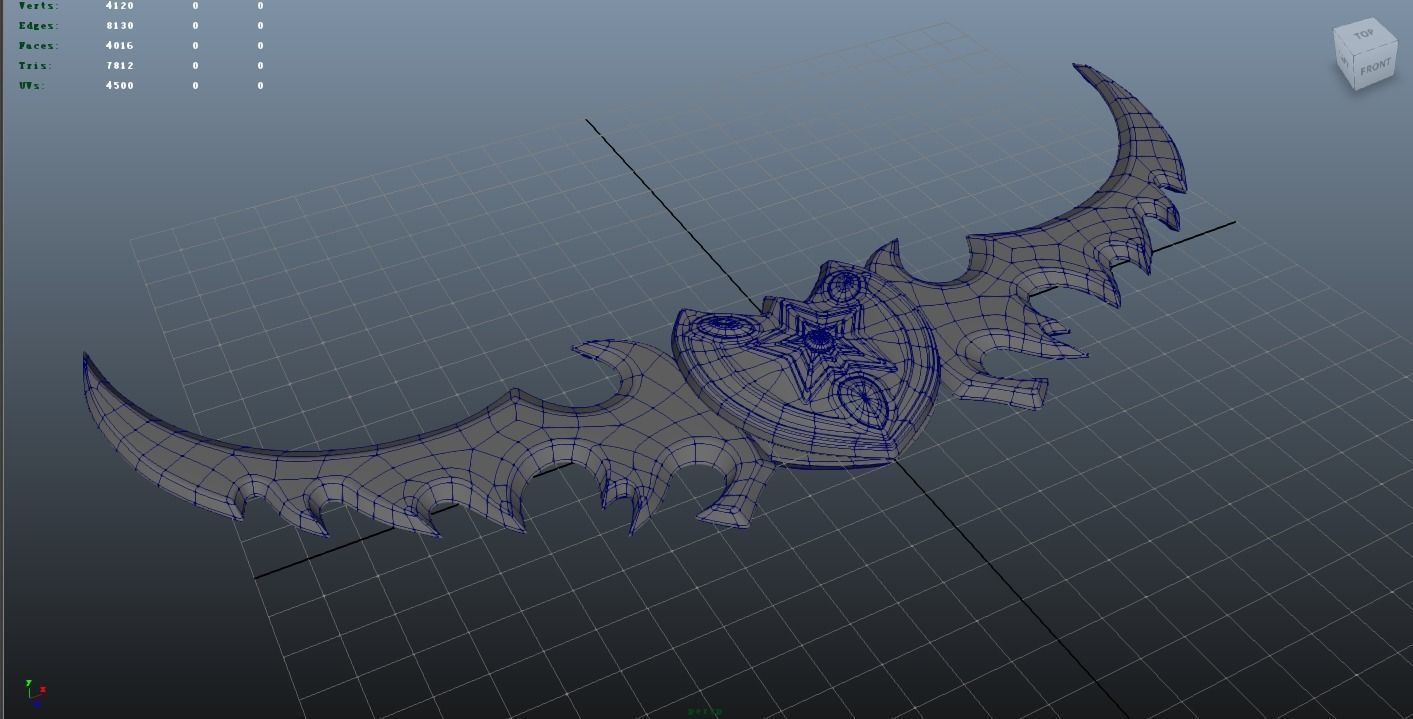Click the Verts label in the HUD

tap(39, 6)
